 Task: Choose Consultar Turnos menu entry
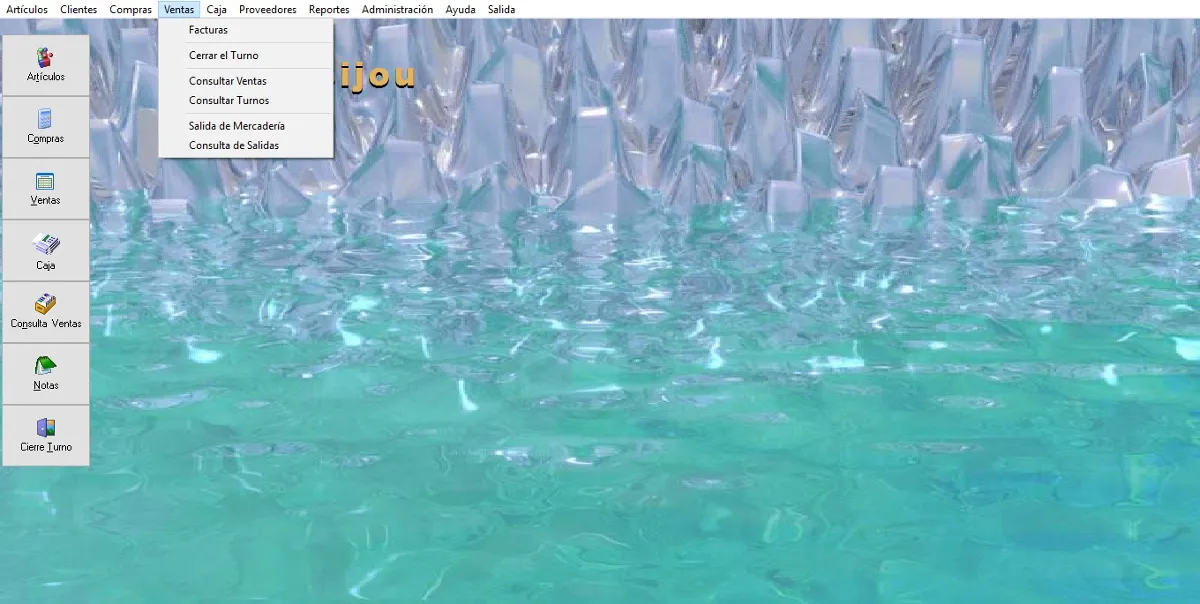(x=246, y=101)
